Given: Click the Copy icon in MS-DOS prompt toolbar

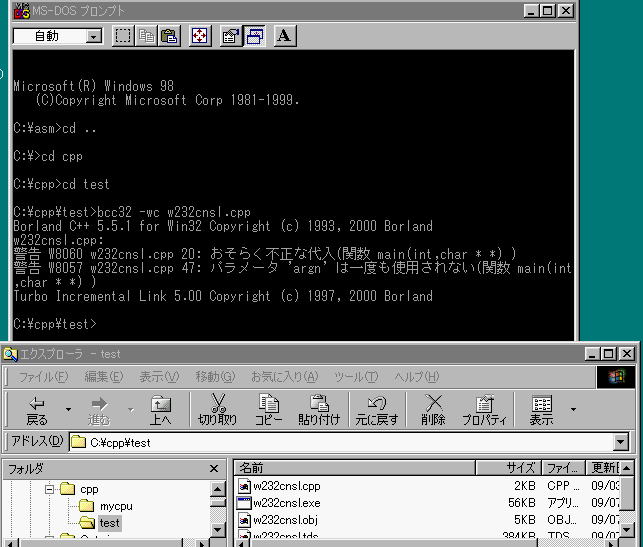Looking at the screenshot, I should (x=146, y=36).
